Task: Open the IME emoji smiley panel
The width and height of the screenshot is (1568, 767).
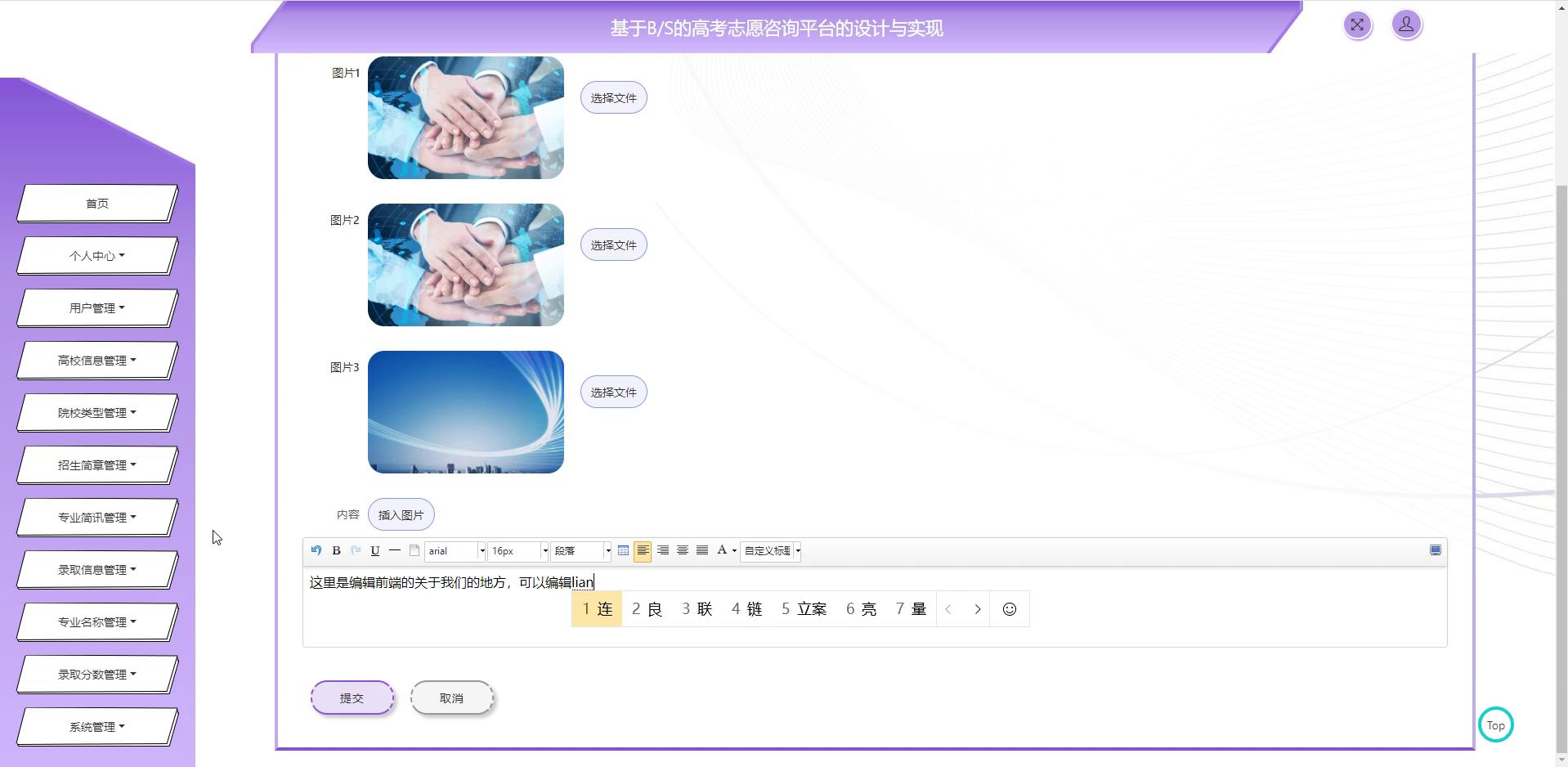Action: tap(1010, 609)
